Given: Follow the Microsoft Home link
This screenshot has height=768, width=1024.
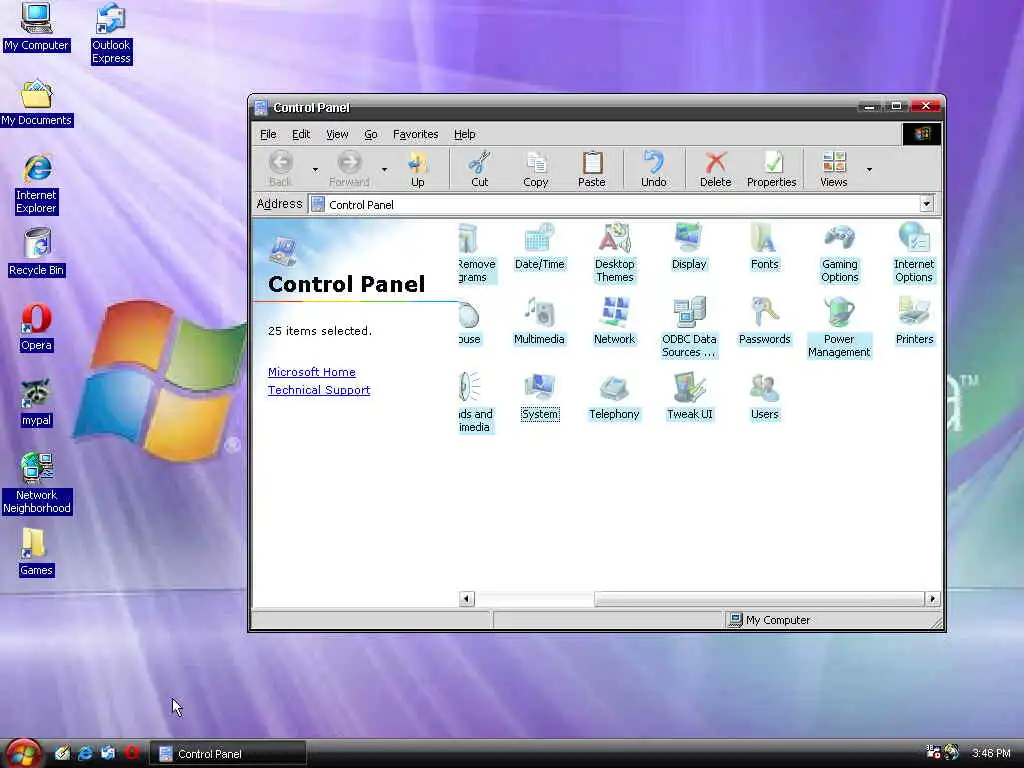Looking at the screenshot, I should [x=312, y=372].
